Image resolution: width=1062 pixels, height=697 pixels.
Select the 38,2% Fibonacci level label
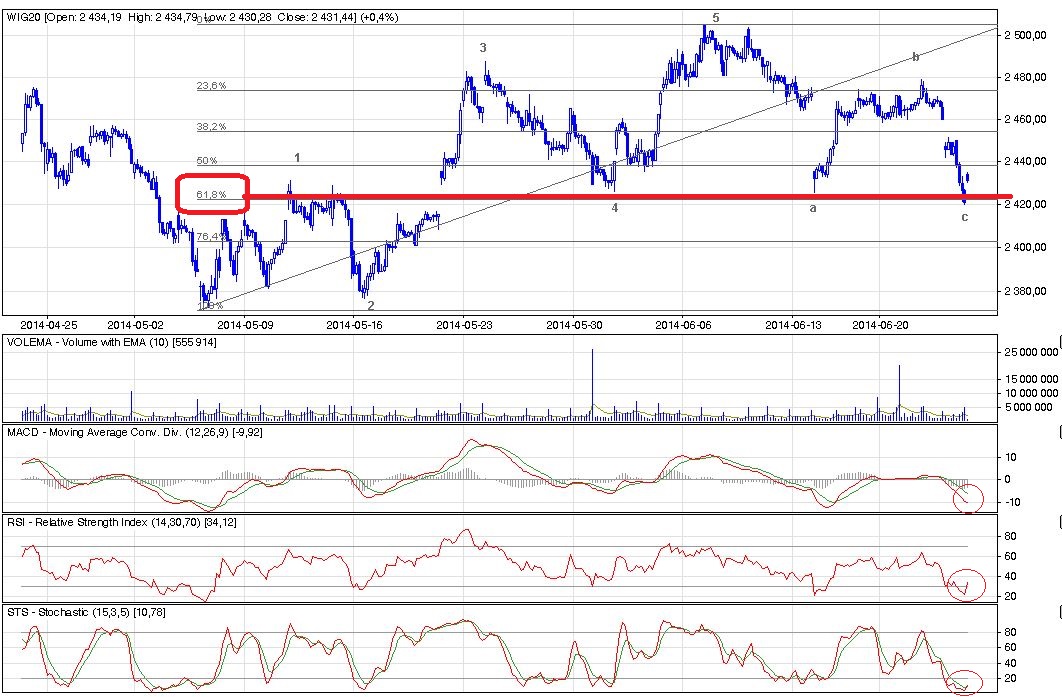pos(211,127)
